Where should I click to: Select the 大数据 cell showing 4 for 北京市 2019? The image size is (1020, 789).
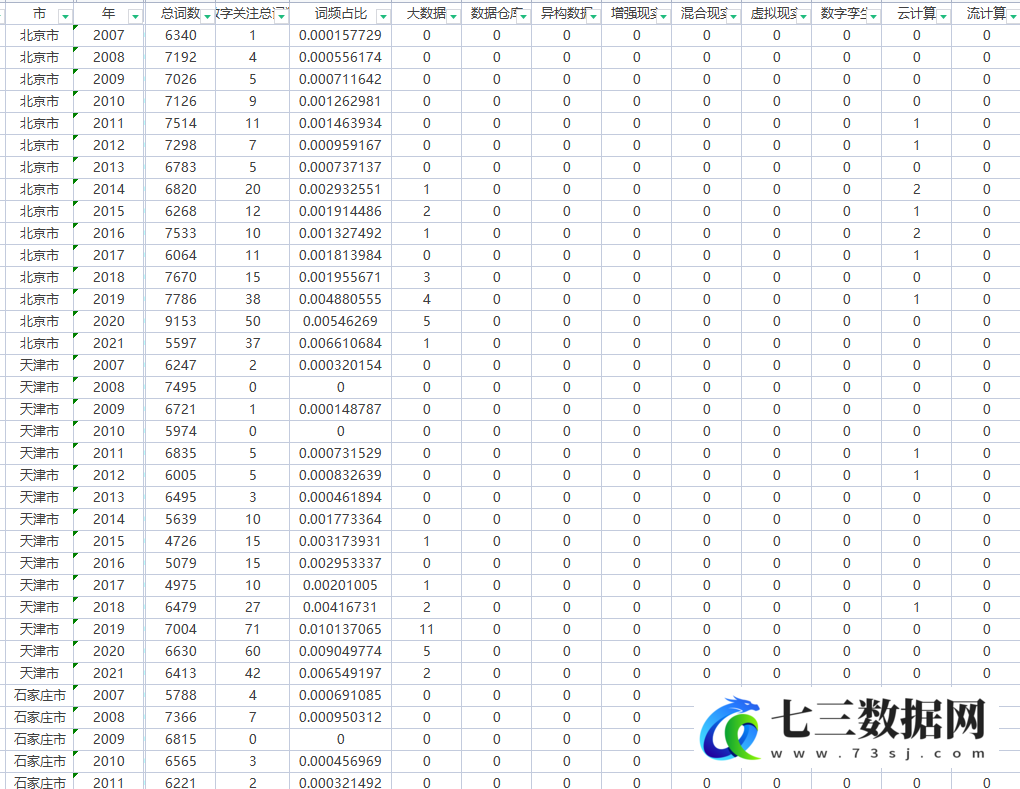click(x=426, y=299)
